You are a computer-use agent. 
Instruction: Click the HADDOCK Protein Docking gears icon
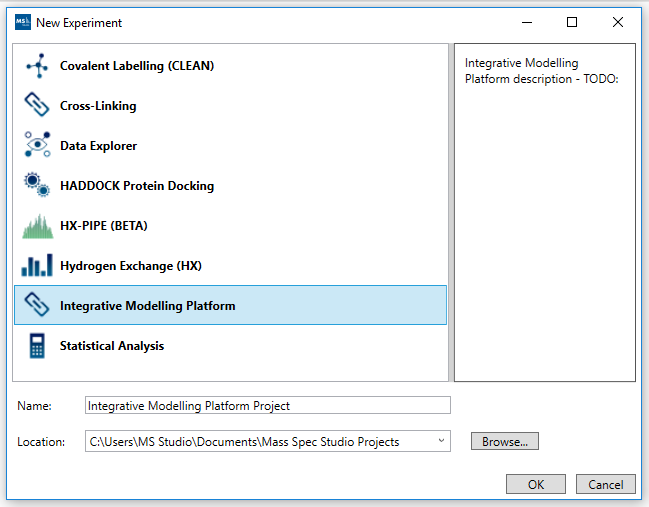[37, 185]
